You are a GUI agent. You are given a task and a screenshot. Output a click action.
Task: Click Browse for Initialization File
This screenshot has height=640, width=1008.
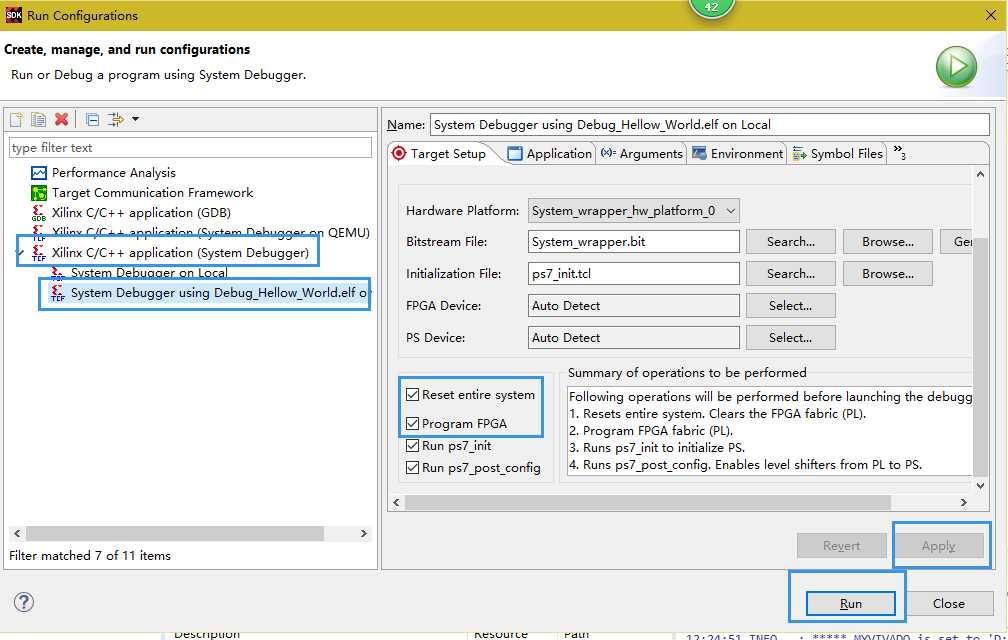(888, 274)
